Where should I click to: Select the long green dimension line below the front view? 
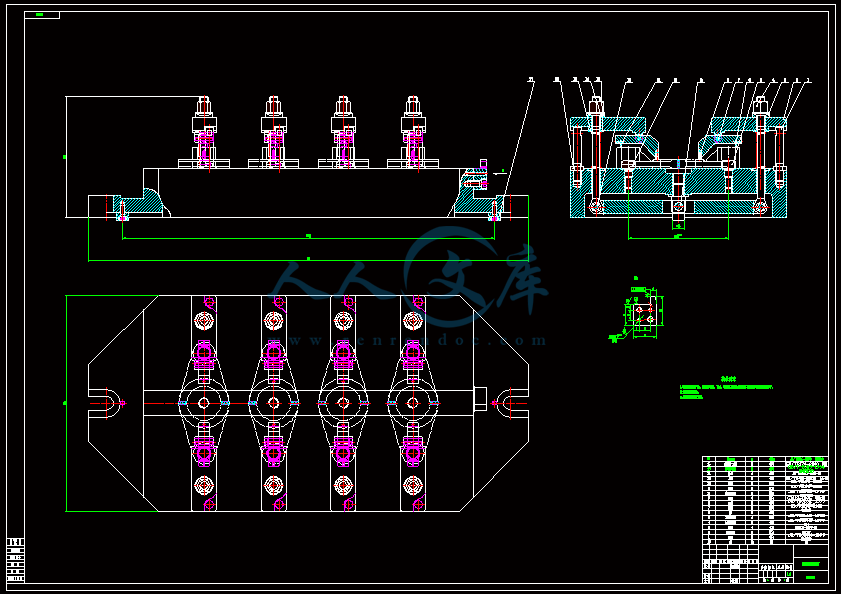[308, 261]
